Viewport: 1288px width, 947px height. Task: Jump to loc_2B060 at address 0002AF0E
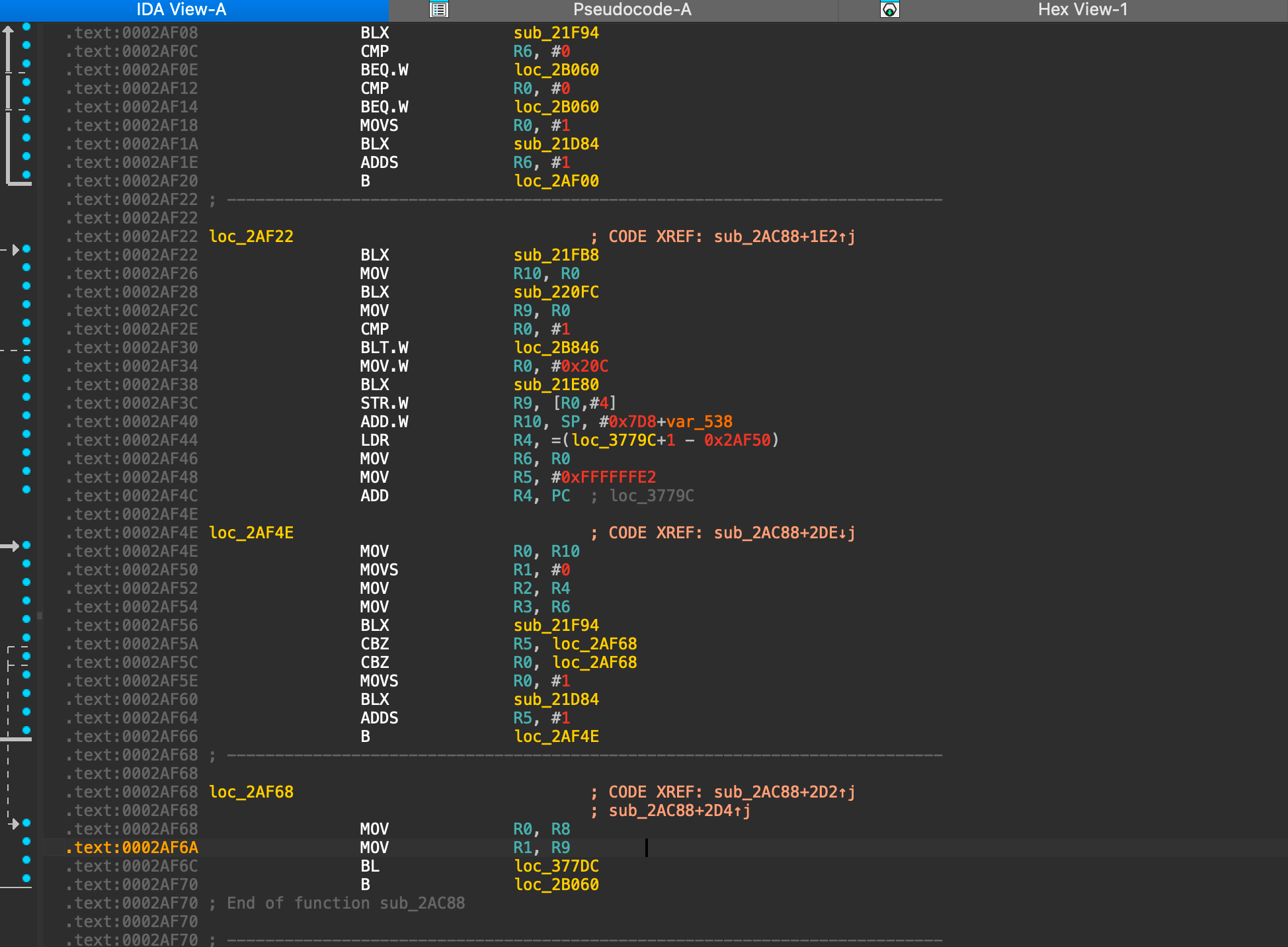tap(556, 69)
